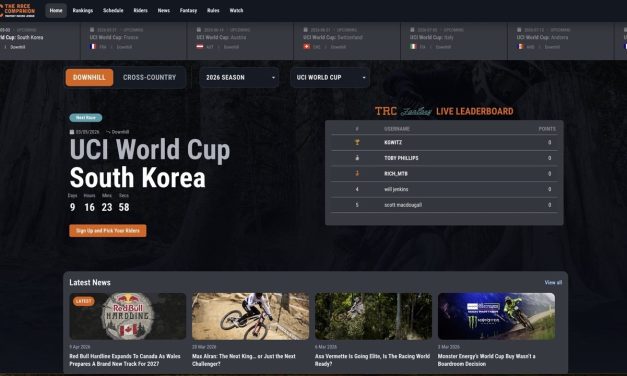Image resolution: width=627 pixels, height=376 pixels.
Task: Click the LATEST badge on news card
Action: pos(84,301)
